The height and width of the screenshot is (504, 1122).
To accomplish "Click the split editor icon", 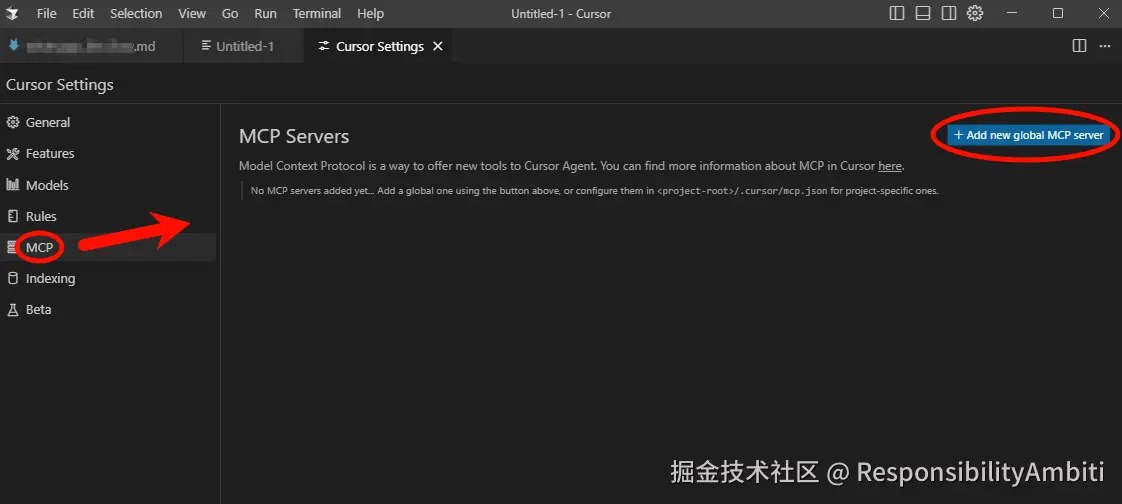I will (1080, 46).
